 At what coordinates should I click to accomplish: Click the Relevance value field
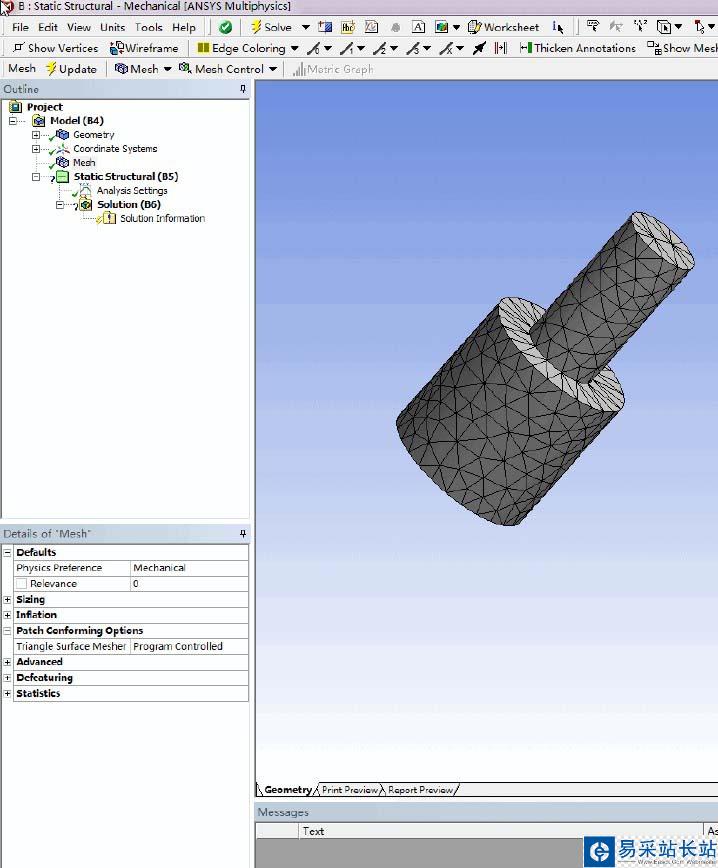[x=189, y=583]
